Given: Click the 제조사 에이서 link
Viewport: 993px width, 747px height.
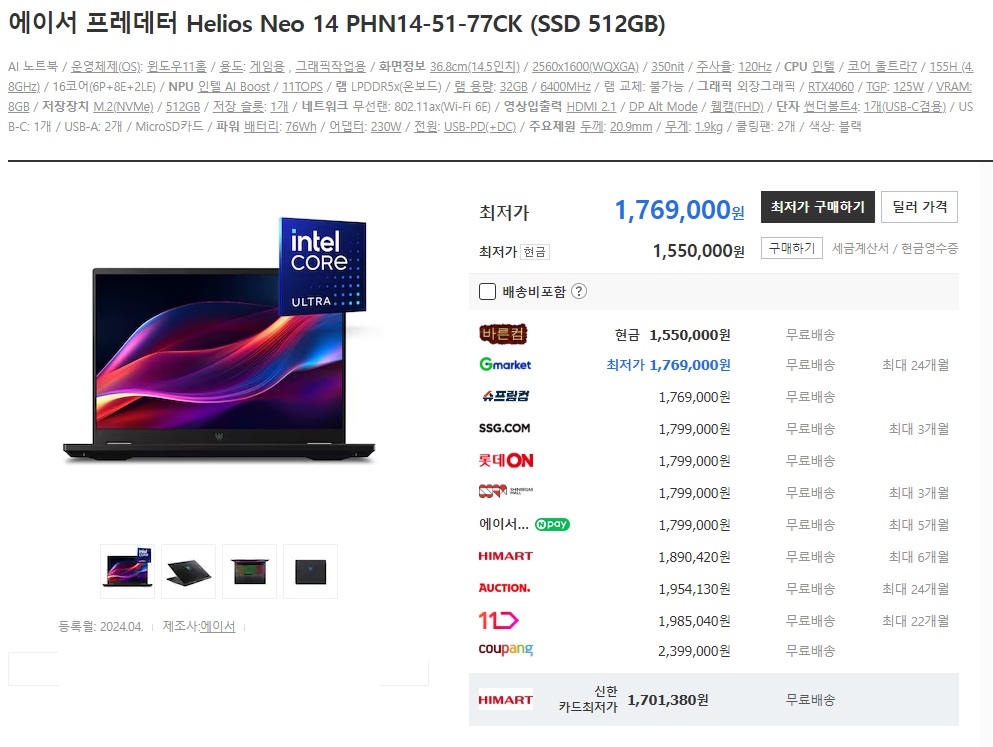Looking at the screenshot, I should click(x=217, y=626).
